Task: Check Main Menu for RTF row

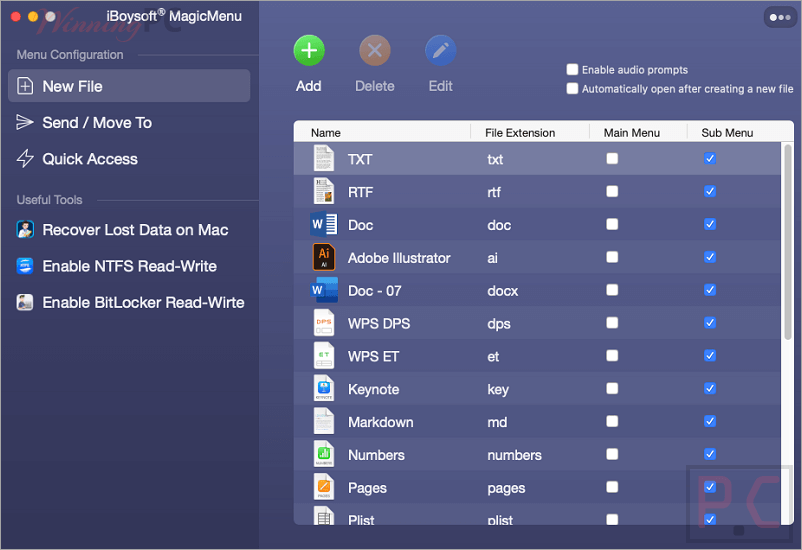Action: 612,191
